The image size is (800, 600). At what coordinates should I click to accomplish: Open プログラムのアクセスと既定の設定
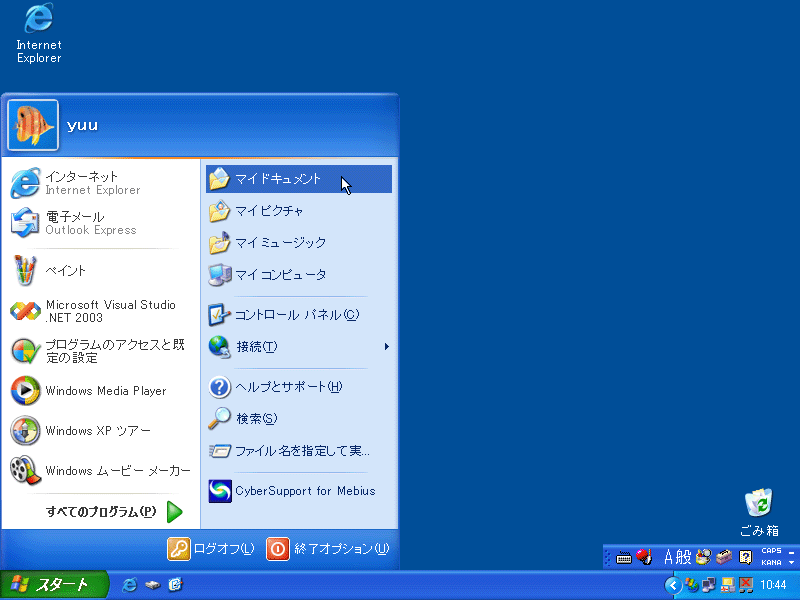click(100, 351)
